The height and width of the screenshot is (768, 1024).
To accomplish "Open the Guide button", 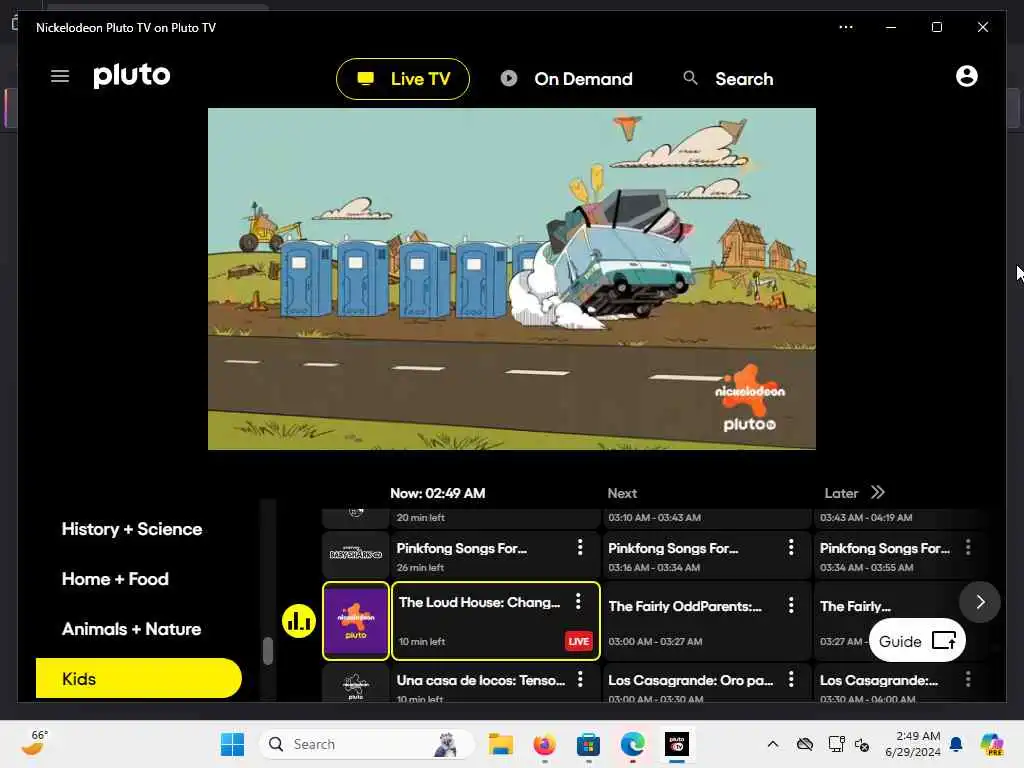I will (917, 641).
